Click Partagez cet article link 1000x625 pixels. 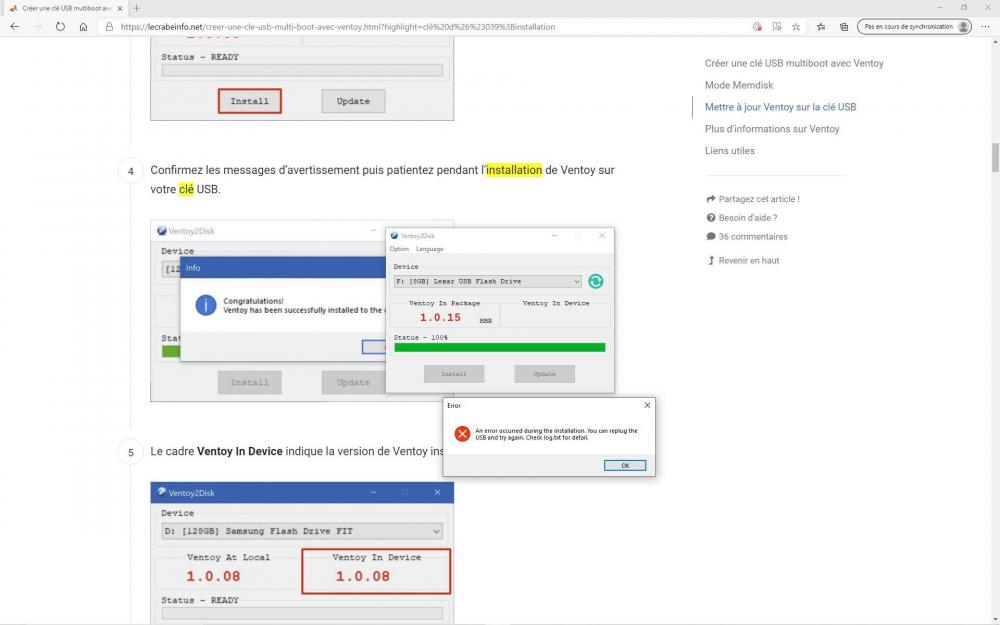coord(759,199)
